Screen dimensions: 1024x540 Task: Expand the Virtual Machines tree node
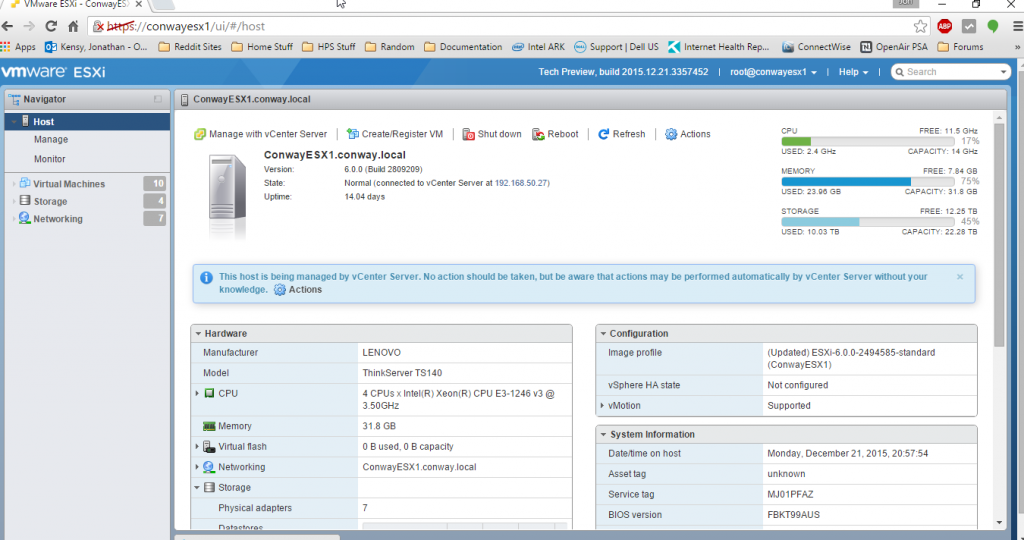click(14, 184)
